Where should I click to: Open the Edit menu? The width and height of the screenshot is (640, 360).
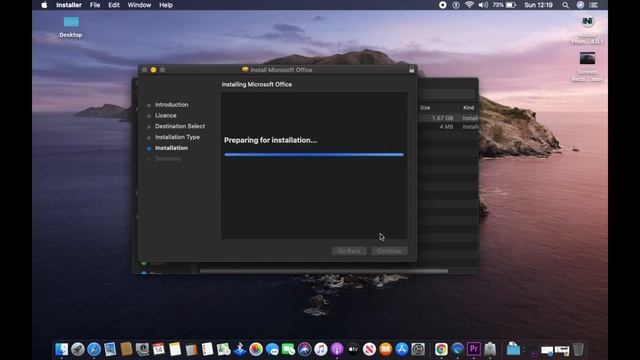[x=114, y=5]
